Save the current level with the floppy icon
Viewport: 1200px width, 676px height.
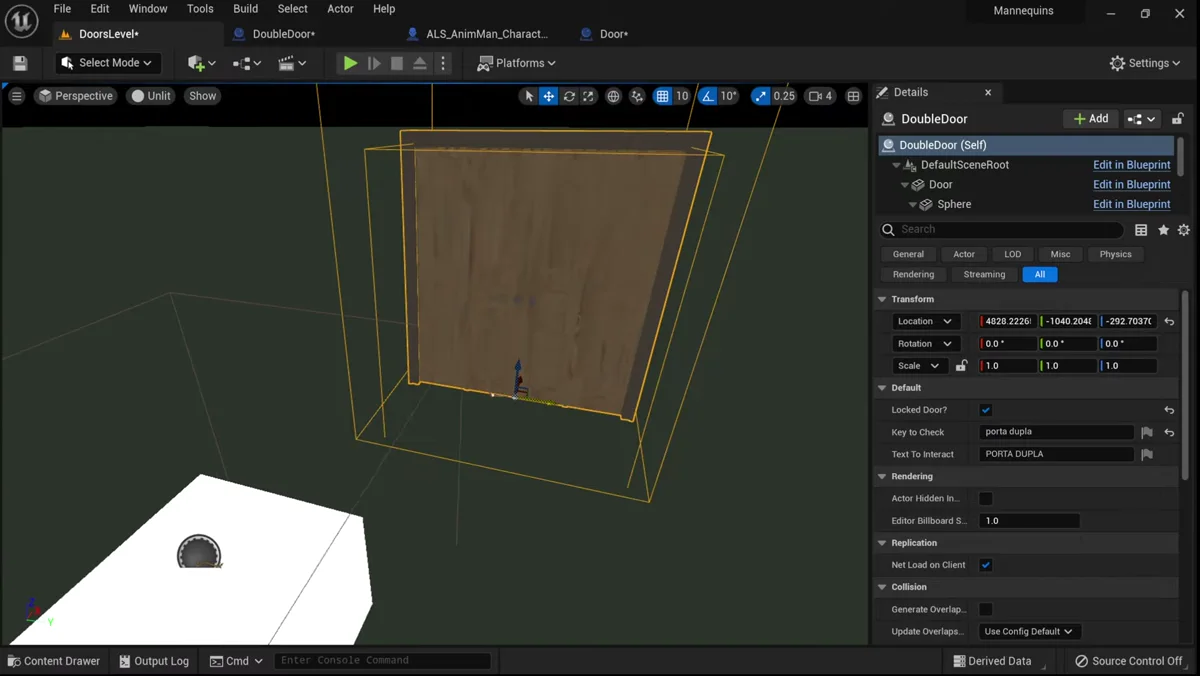20,63
